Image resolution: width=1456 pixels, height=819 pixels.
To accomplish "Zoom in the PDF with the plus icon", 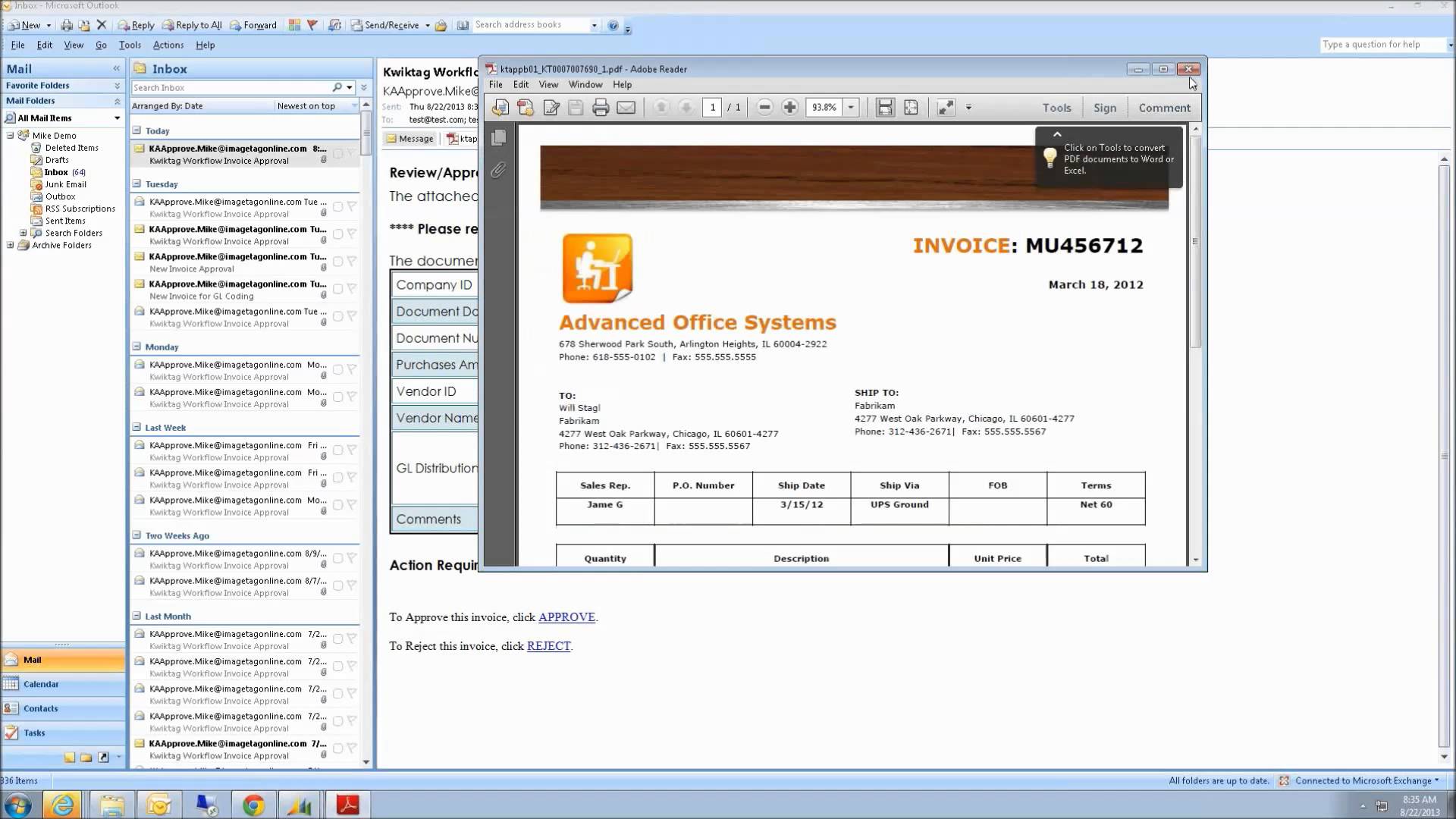I will coord(789,108).
